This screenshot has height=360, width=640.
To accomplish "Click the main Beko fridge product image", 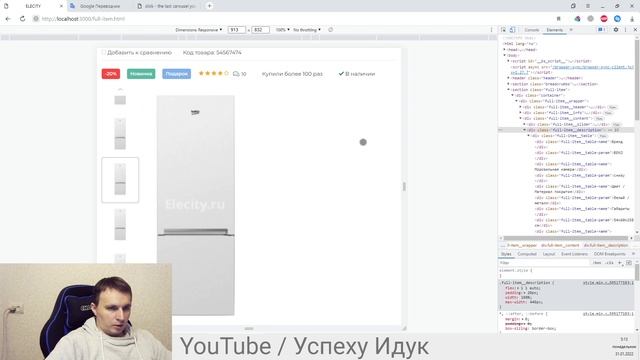I will [x=196, y=205].
